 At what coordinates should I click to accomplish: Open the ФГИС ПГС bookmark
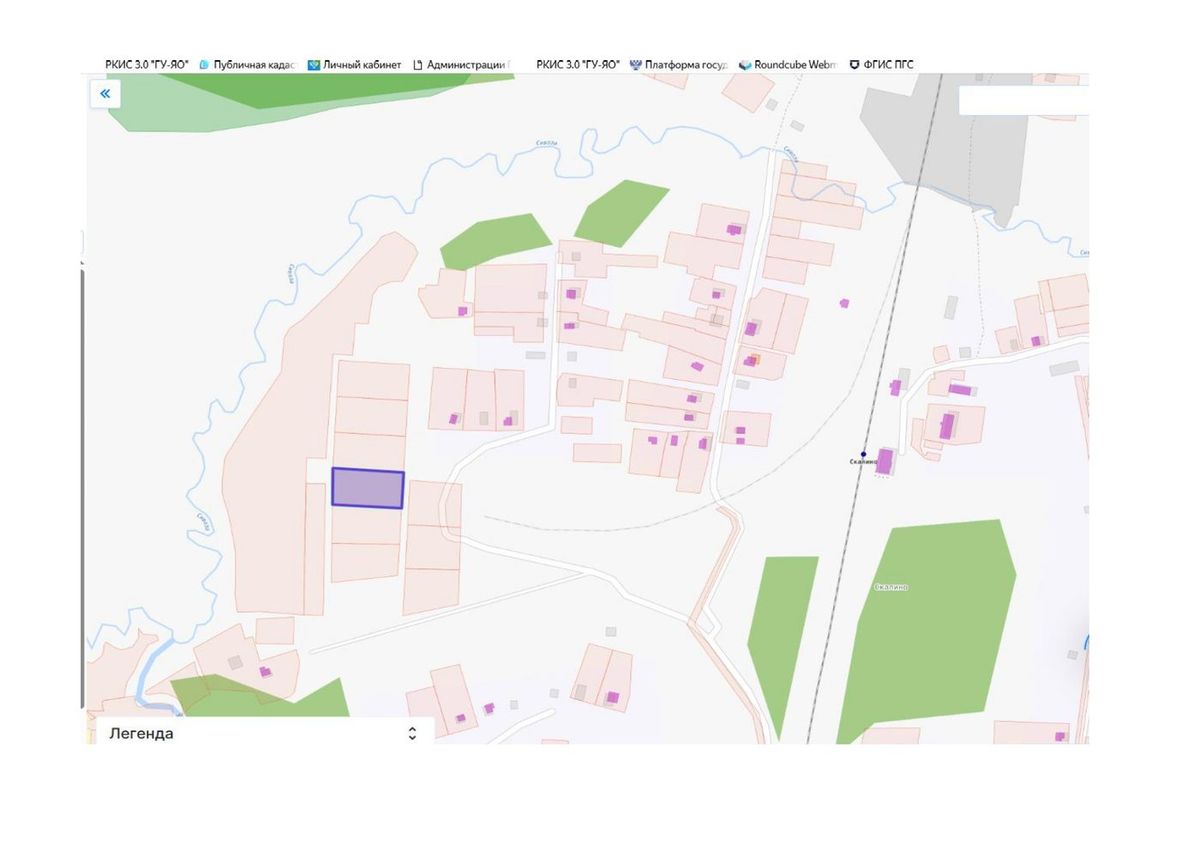coord(881,65)
